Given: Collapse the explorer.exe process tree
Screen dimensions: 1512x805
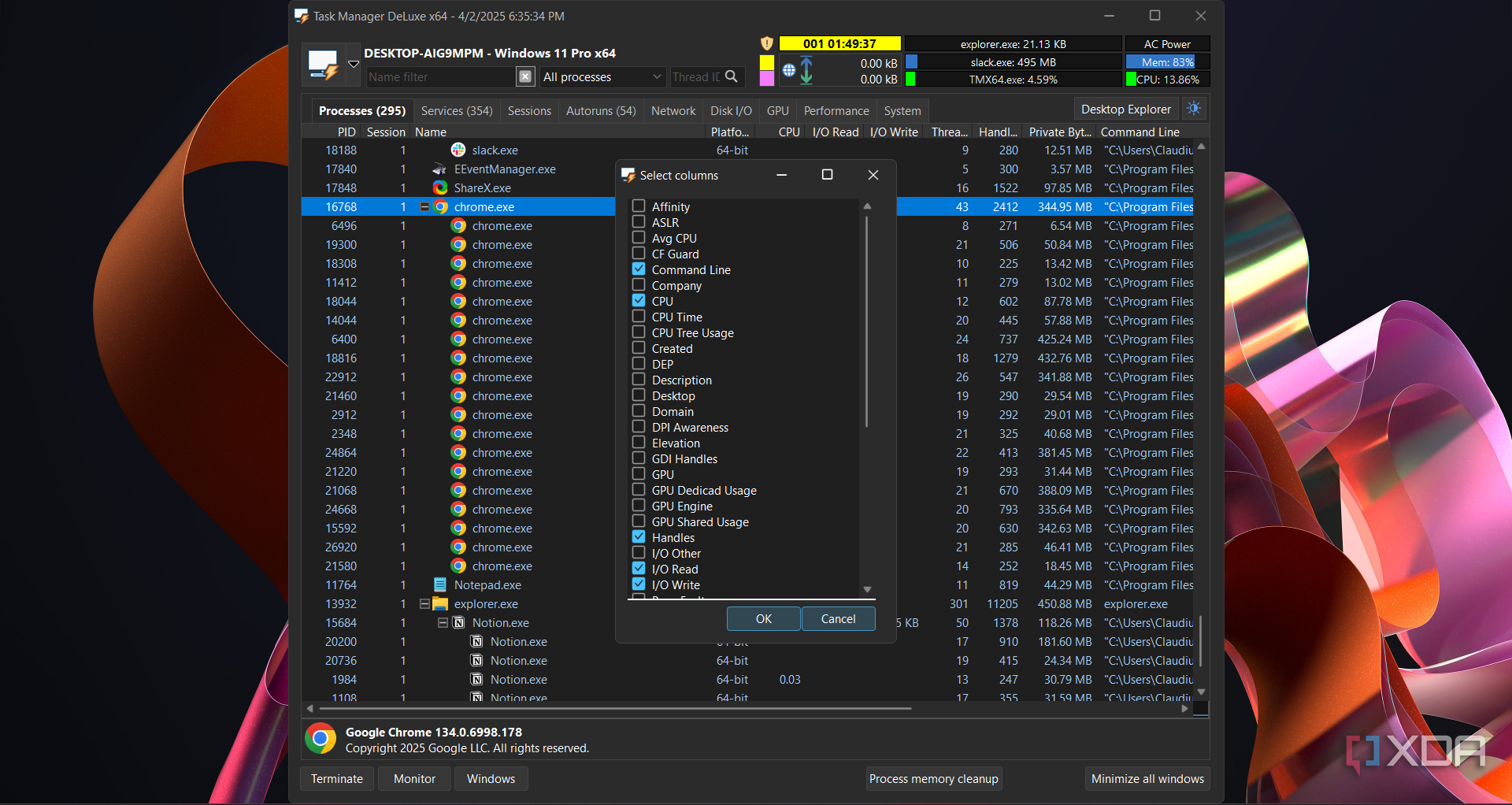Looking at the screenshot, I should tap(425, 604).
